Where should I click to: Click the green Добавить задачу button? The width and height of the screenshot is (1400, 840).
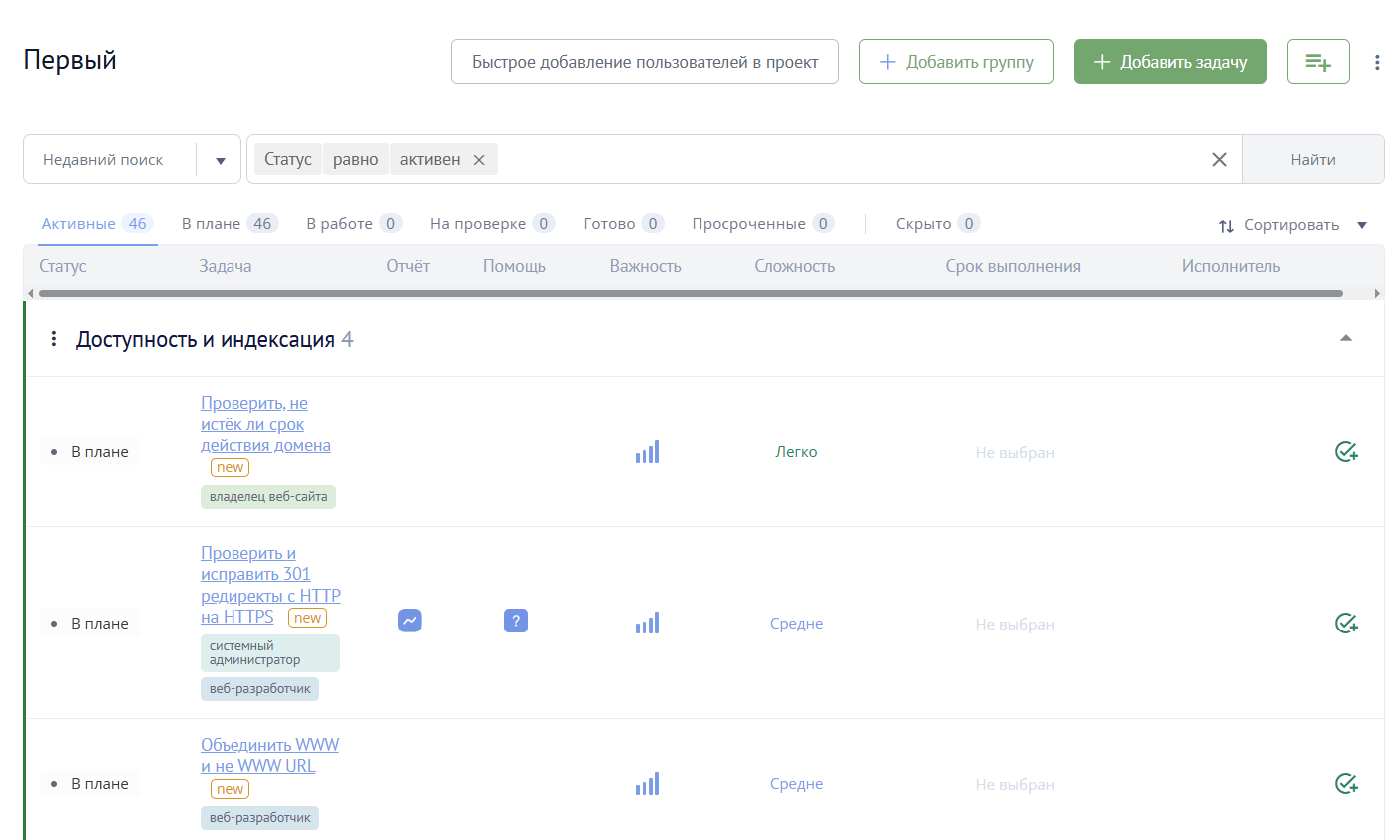point(1170,62)
